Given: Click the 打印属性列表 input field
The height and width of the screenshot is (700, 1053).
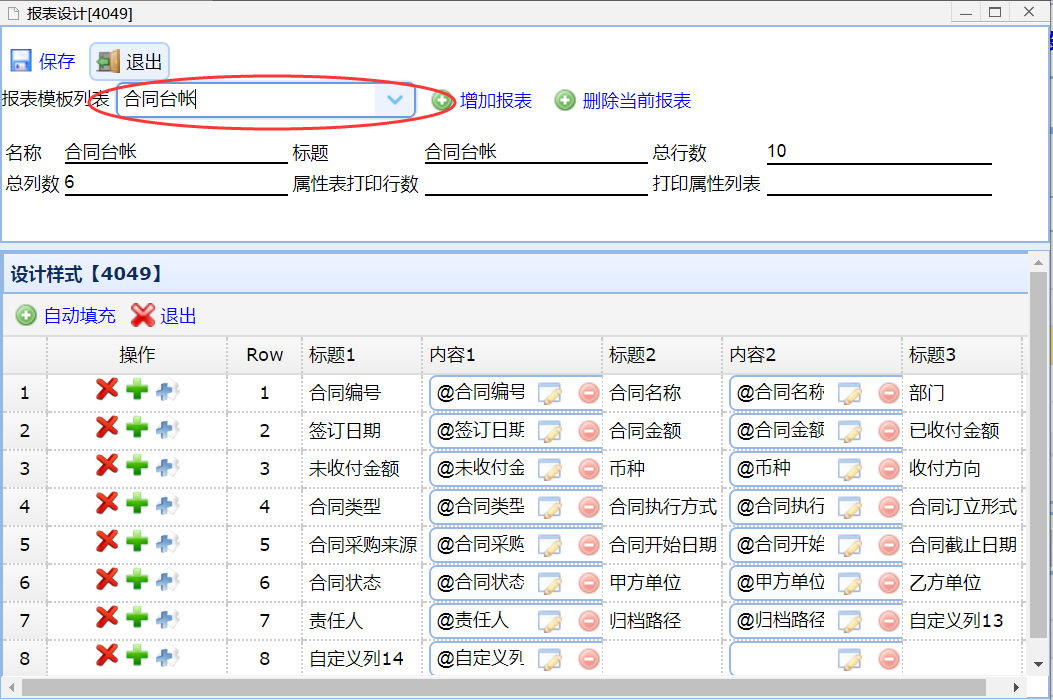Looking at the screenshot, I should [x=879, y=183].
